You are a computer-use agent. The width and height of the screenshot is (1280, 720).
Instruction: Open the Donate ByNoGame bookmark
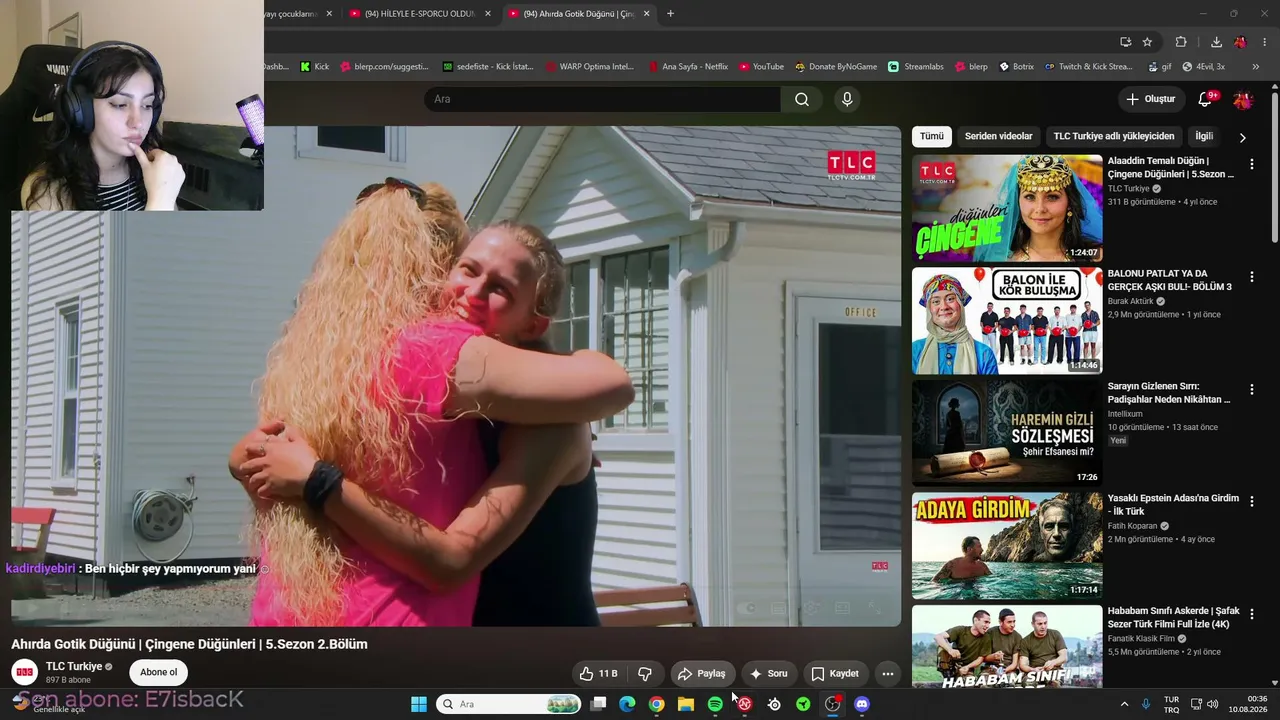point(836,67)
